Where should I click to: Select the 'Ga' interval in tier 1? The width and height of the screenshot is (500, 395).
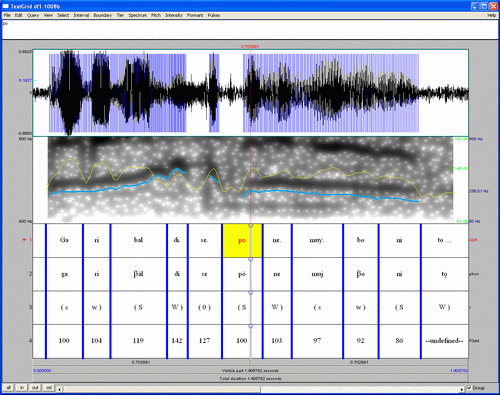[x=64, y=240]
